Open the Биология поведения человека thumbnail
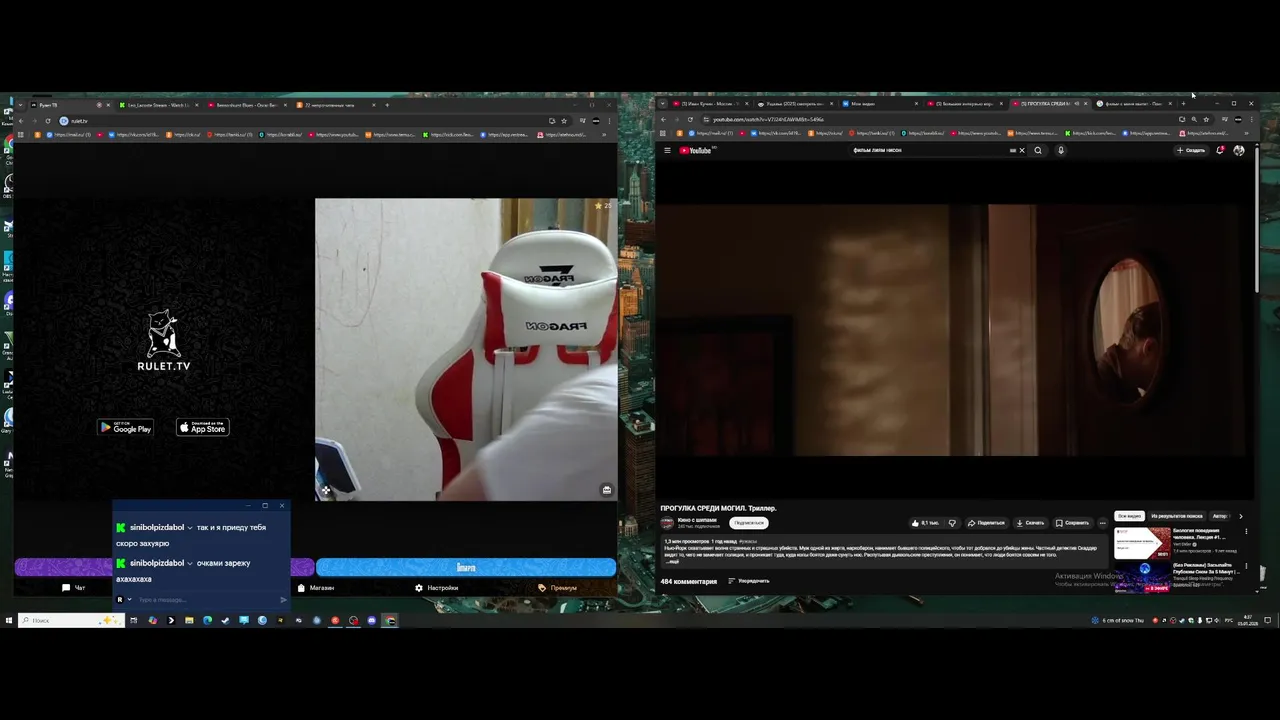The image size is (1280, 720). pyautogui.click(x=1142, y=543)
